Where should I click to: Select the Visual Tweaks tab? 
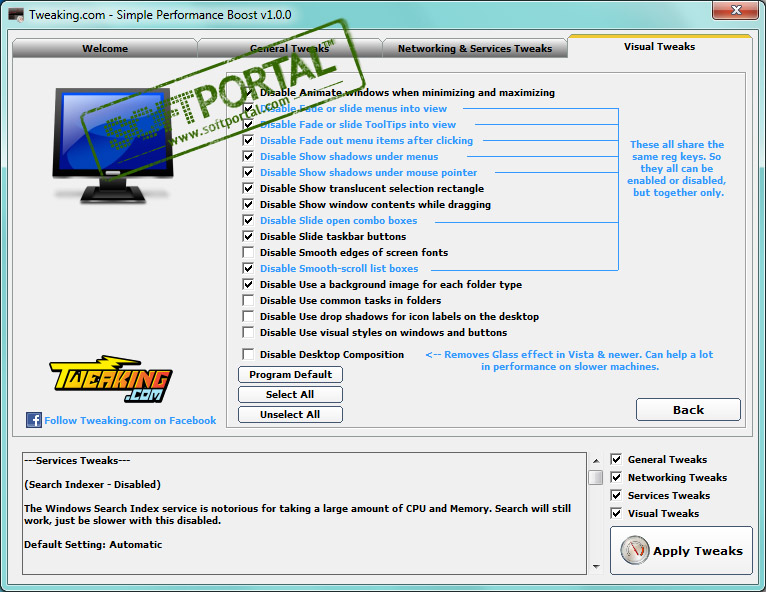point(660,46)
